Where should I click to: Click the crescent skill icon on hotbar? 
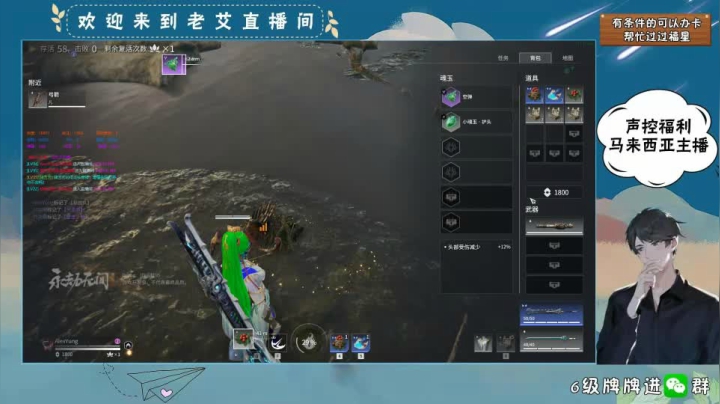pyautogui.click(x=277, y=342)
